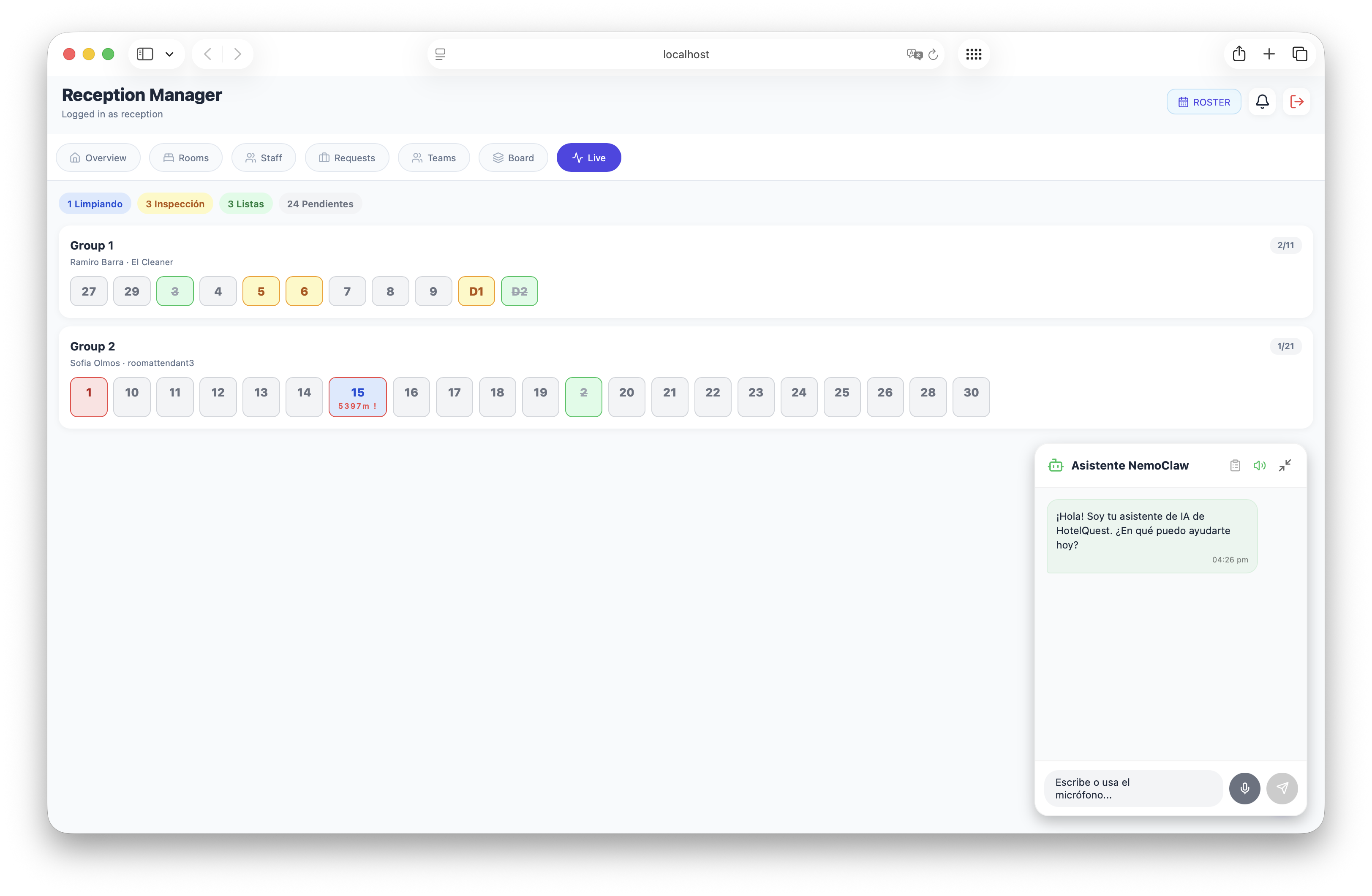Open yellow room 6 tile
This screenshot has width=1372, height=896.
point(305,291)
